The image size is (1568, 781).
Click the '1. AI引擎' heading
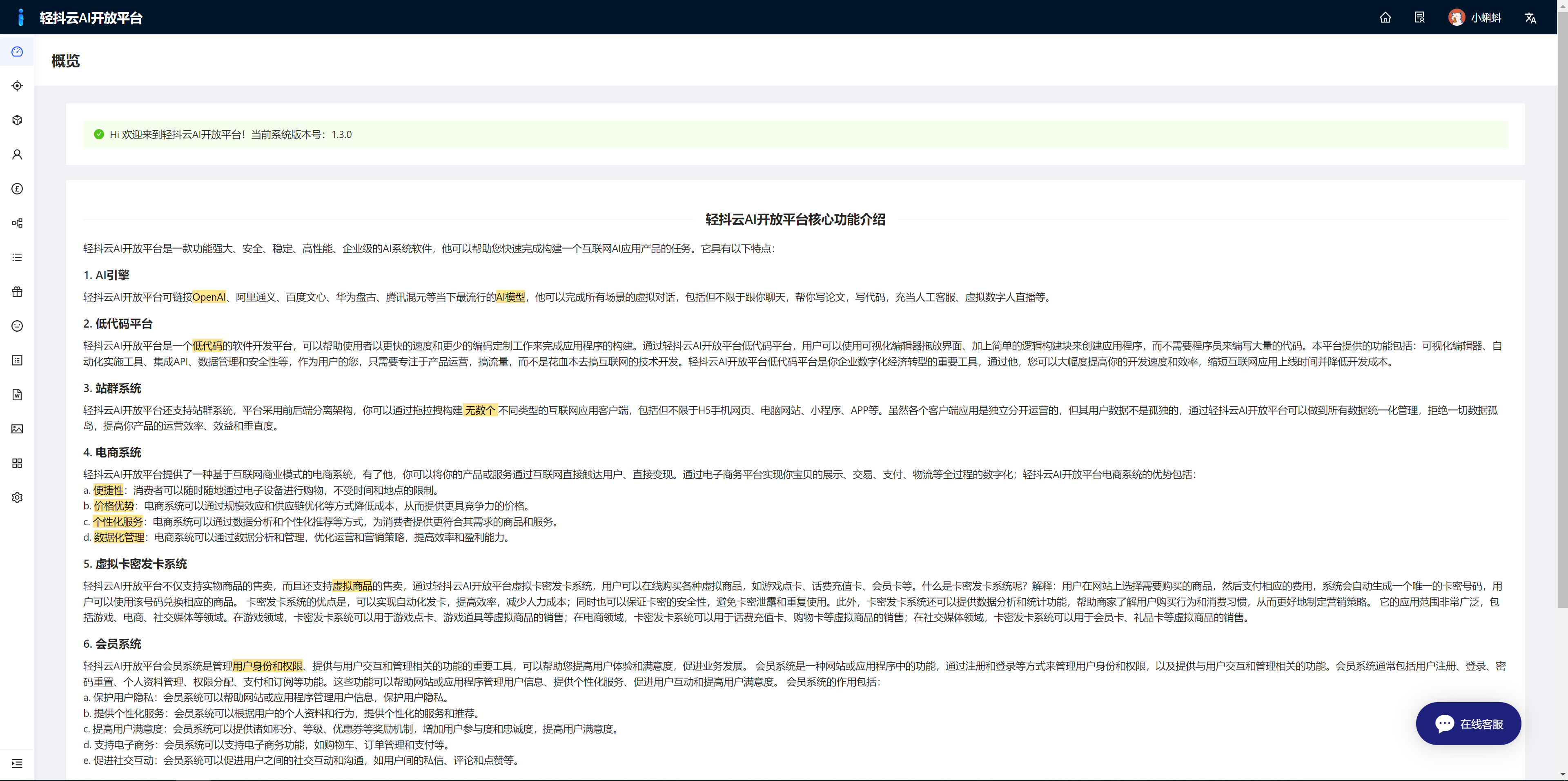click(107, 275)
